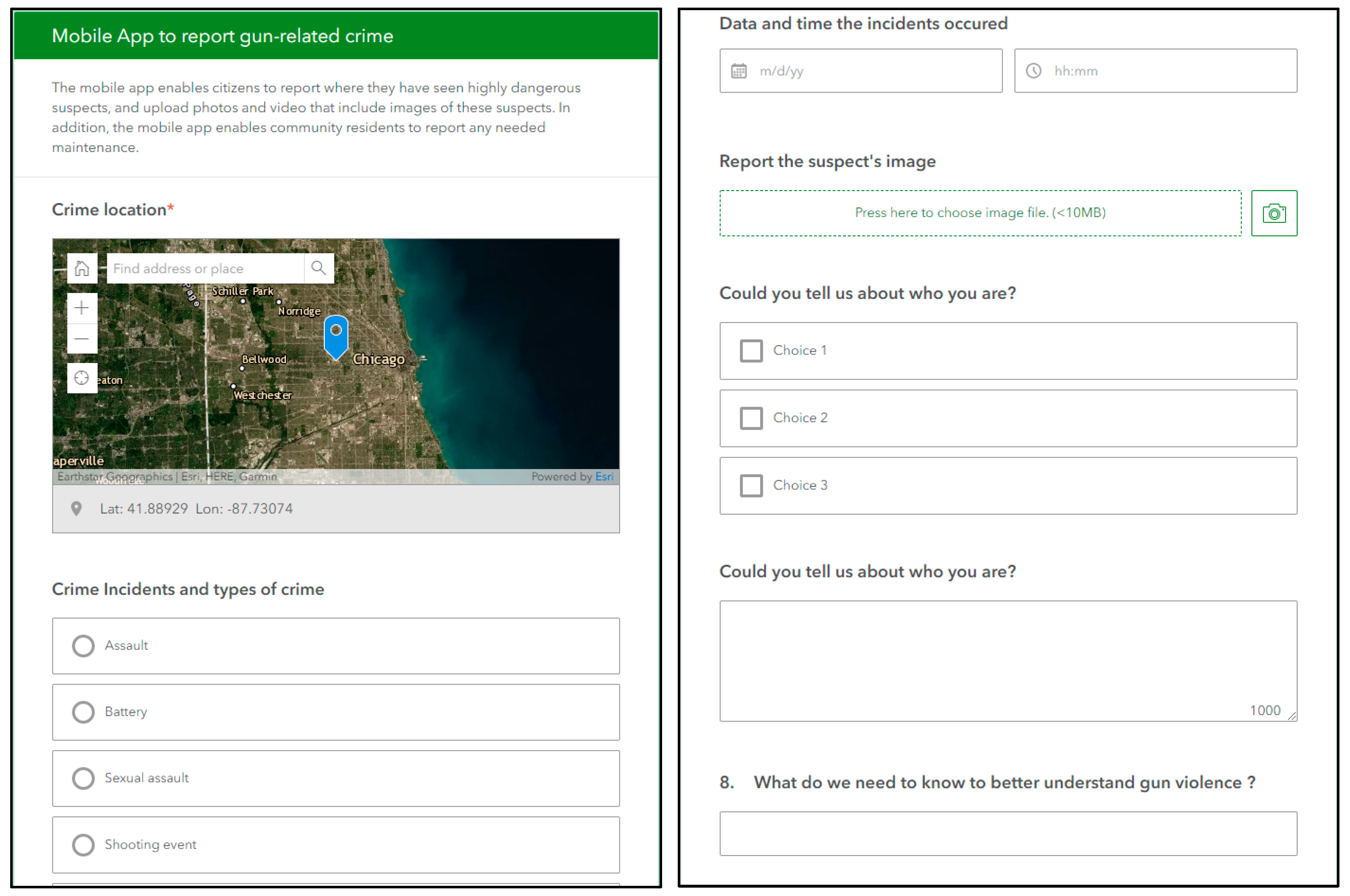Click Mobile App to report gun-related crime title
1350x896 pixels.
(222, 36)
